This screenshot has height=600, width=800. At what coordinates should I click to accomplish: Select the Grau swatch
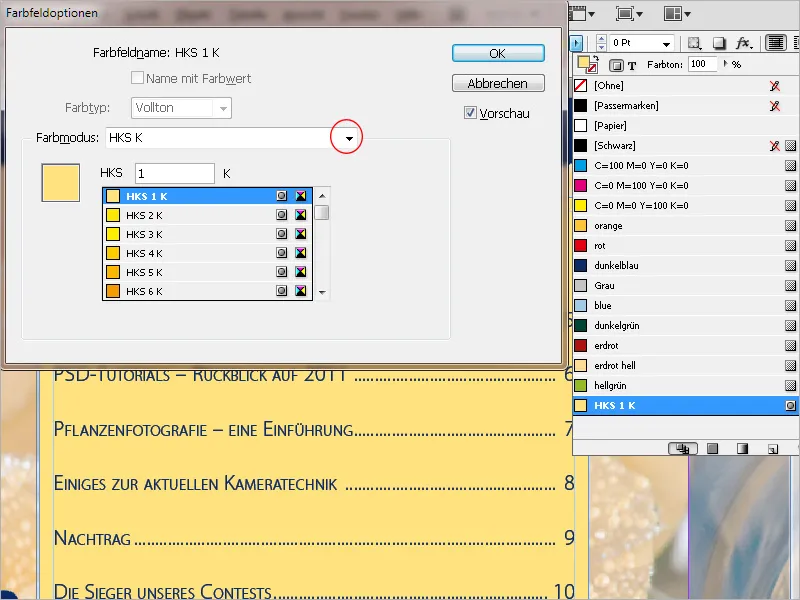click(685, 286)
